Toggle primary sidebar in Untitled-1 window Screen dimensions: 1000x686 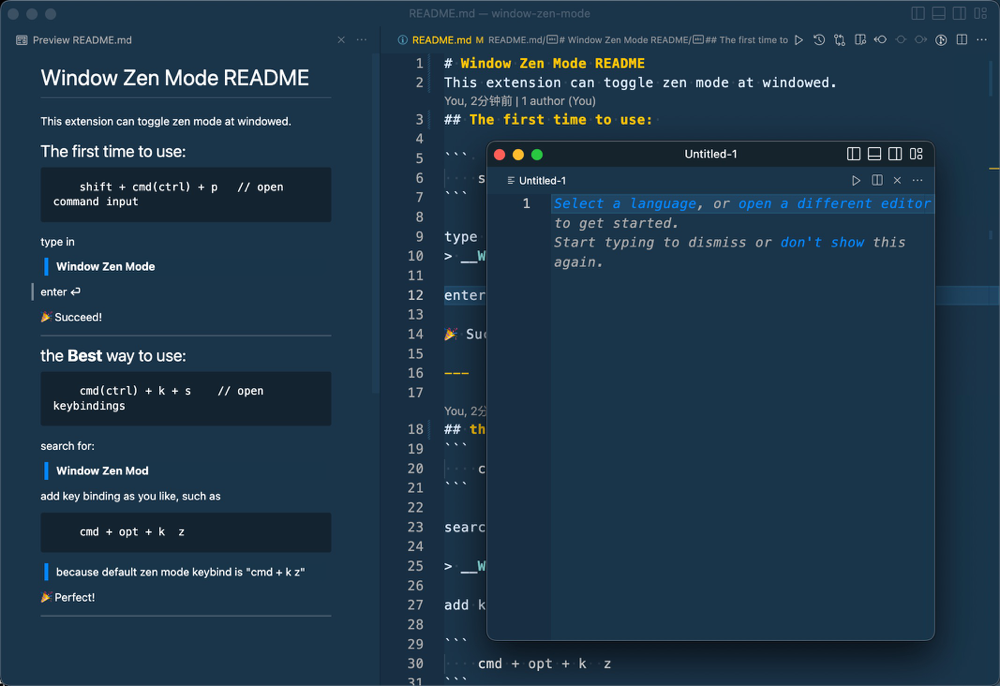pos(853,154)
